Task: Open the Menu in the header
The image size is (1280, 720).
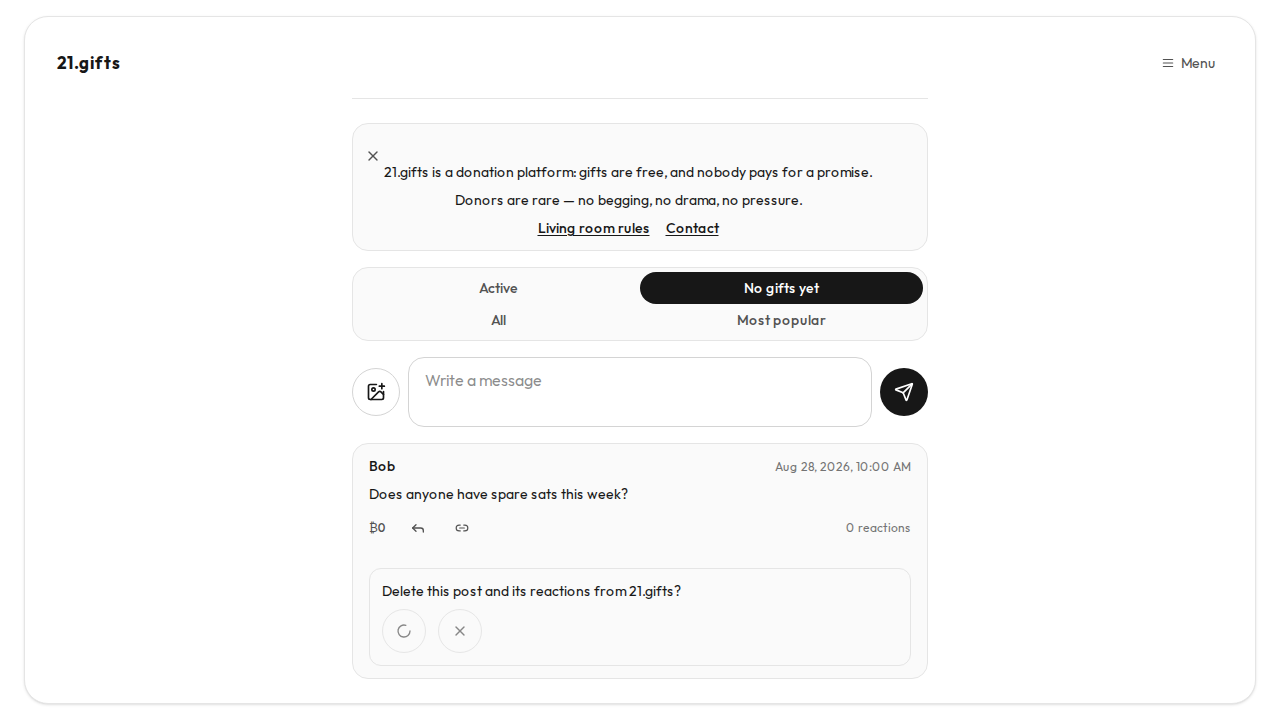Action: click(1188, 63)
